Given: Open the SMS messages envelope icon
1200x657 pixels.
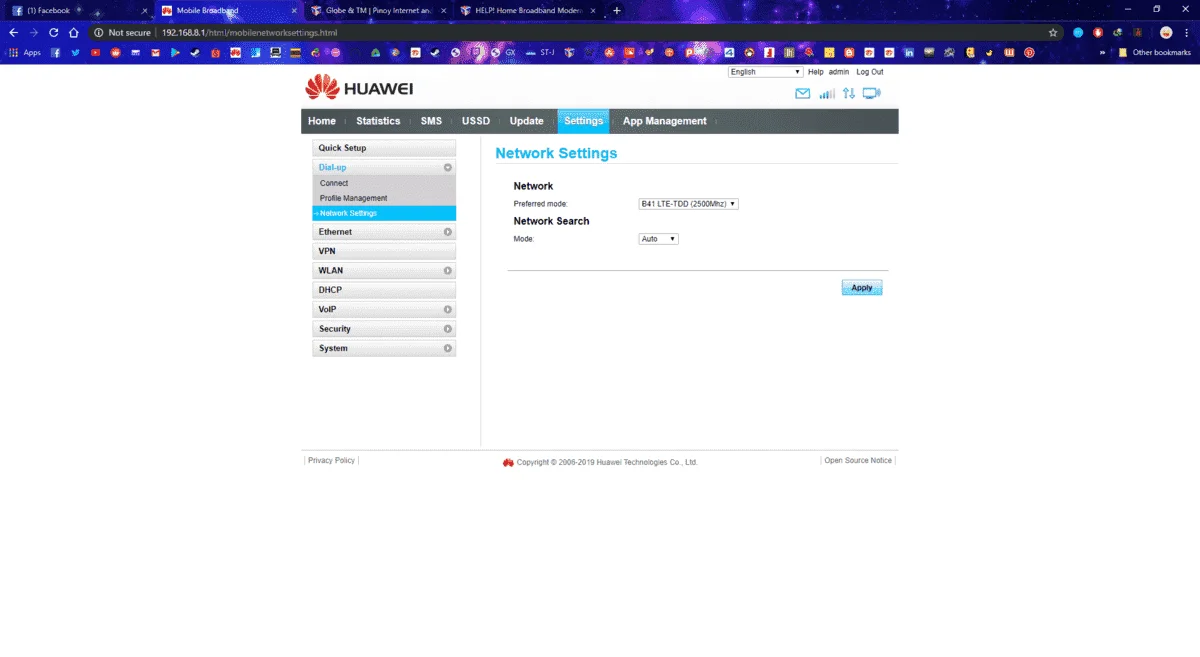Looking at the screenshot, I should pyautogui.click(x=802, y=93).
